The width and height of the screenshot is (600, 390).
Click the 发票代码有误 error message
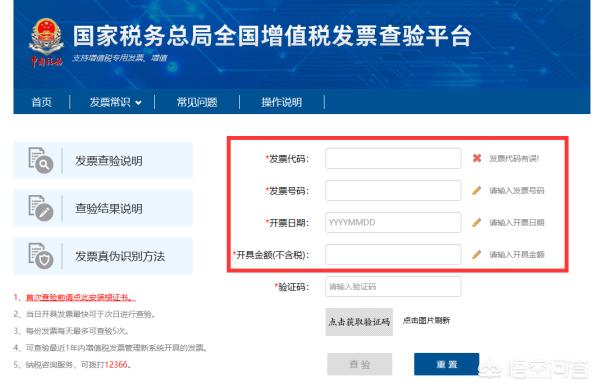pyautogui.click(x=514, y=158)
